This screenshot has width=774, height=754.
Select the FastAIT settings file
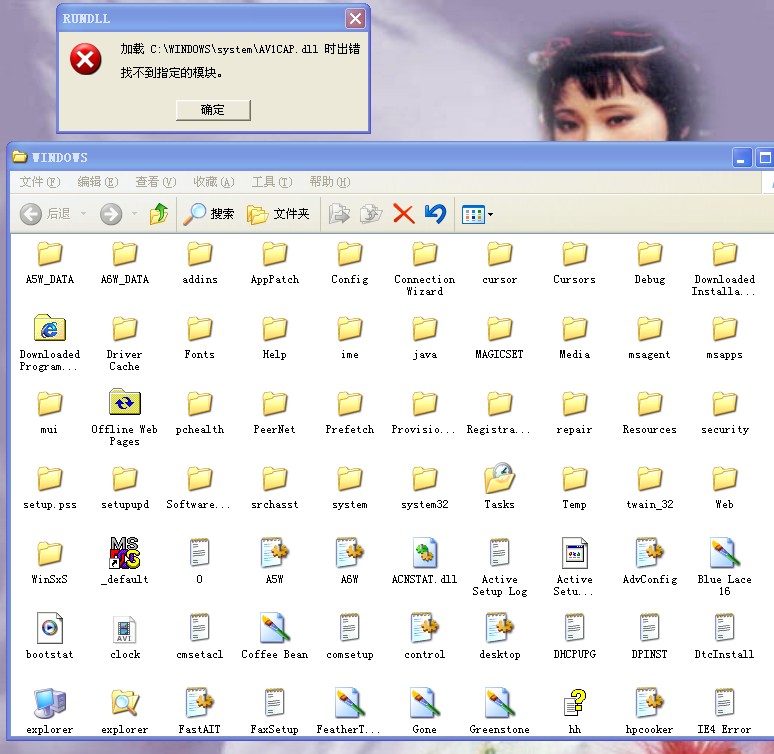point(199,711)
